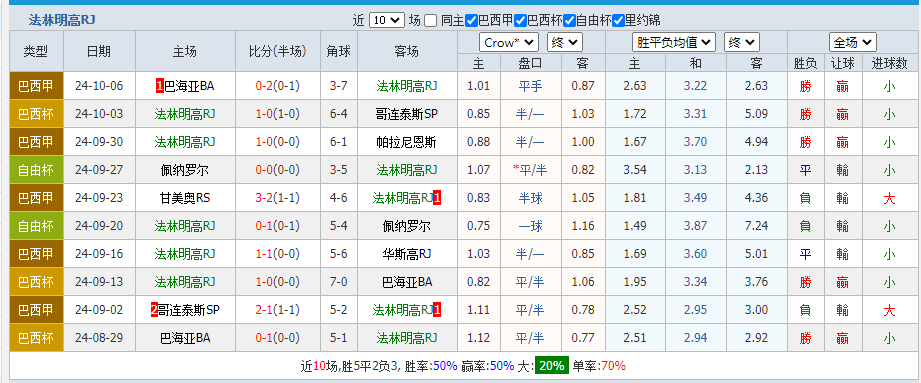This screenshot has width=921, height=383.
Task: Click the 2-1(1-1) score on 24-09-02
Action: point(278,310)
